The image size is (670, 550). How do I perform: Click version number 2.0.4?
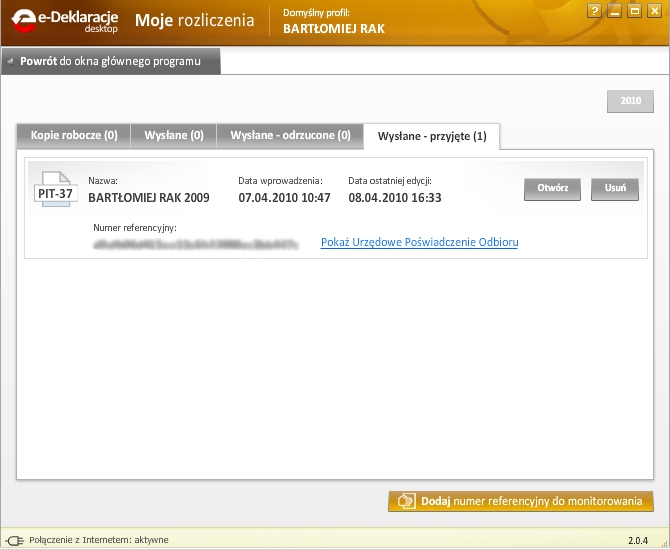coord(638,541)
